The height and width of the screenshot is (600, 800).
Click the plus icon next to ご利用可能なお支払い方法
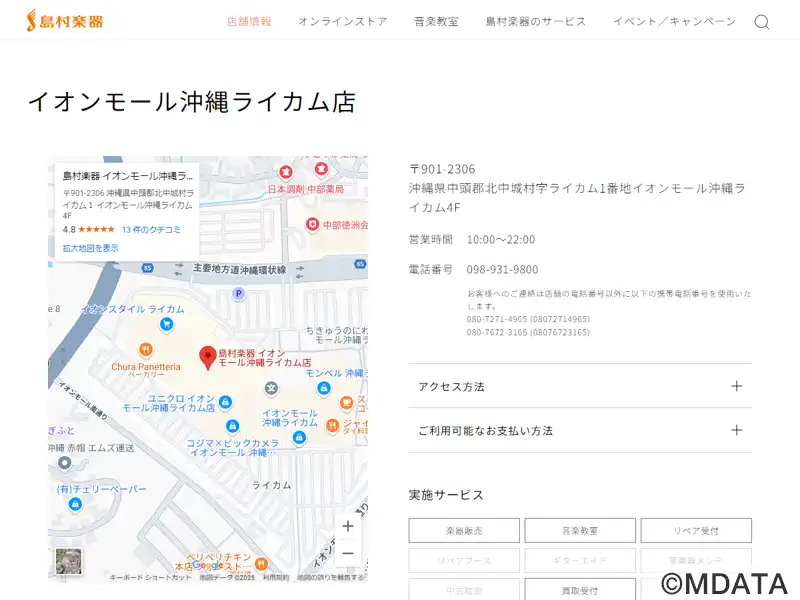coord(736,430)
